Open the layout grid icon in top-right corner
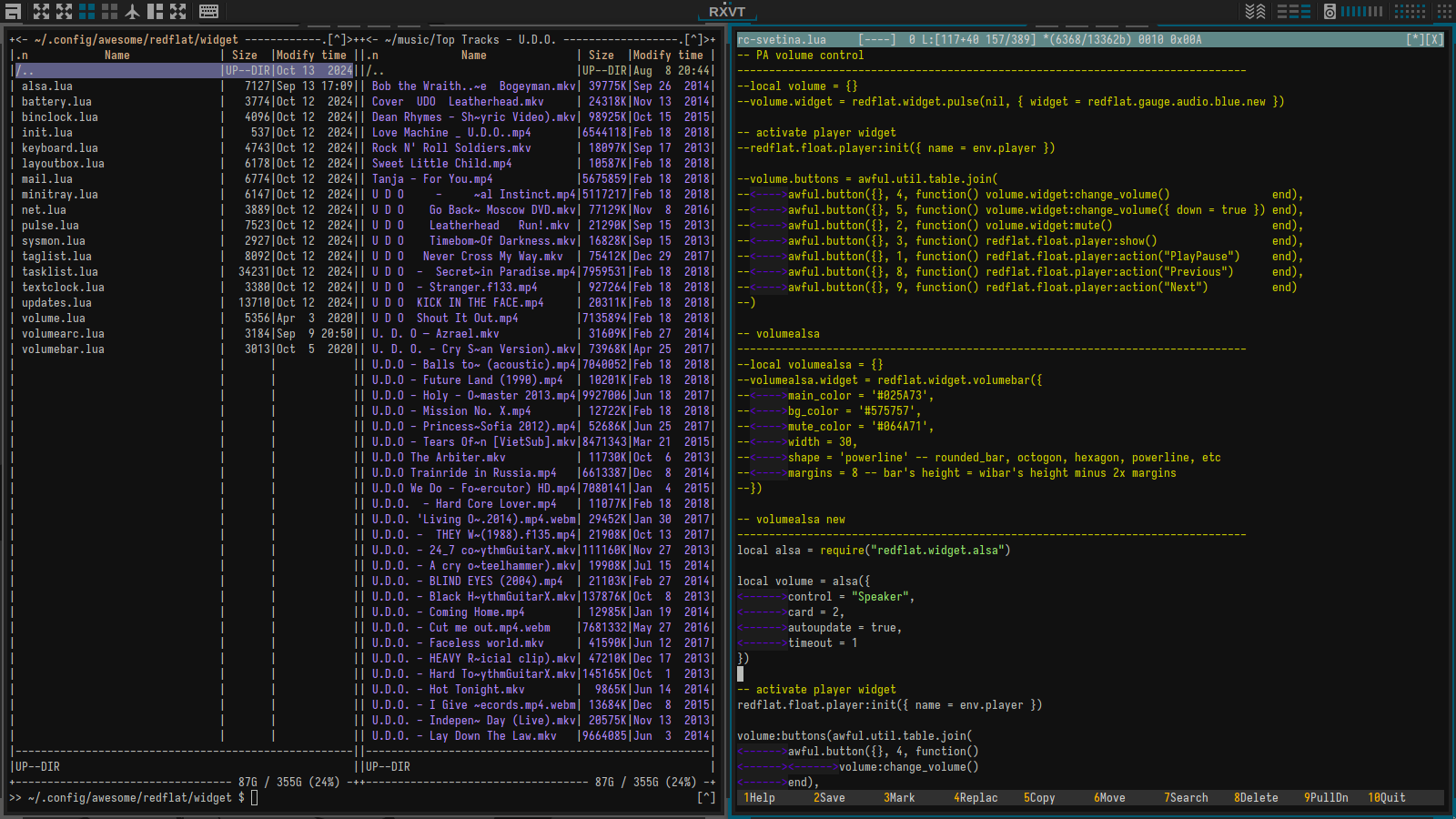 1445,11
